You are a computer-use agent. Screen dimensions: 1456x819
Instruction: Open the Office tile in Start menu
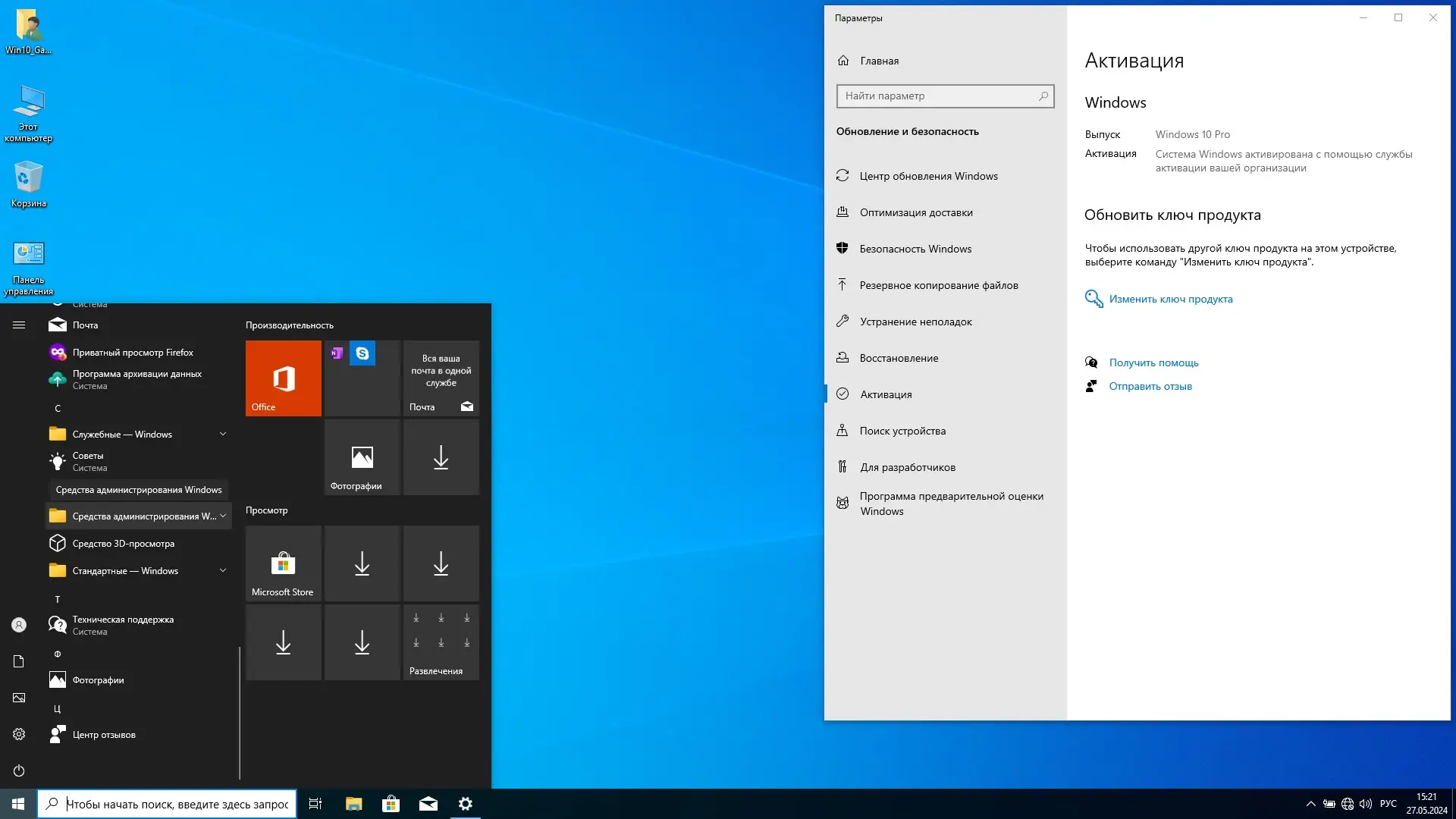(x=283, y=378)
